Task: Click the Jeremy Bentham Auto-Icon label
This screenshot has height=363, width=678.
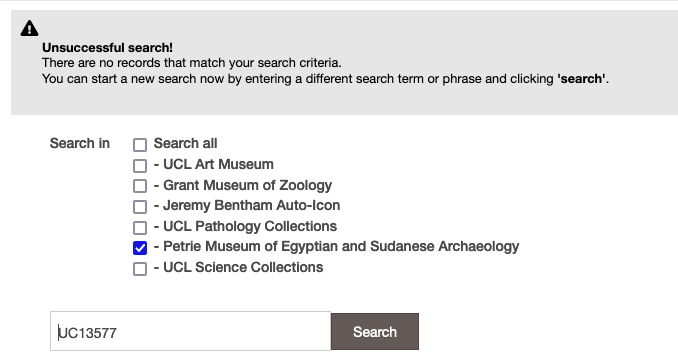Action: point(247,205)
